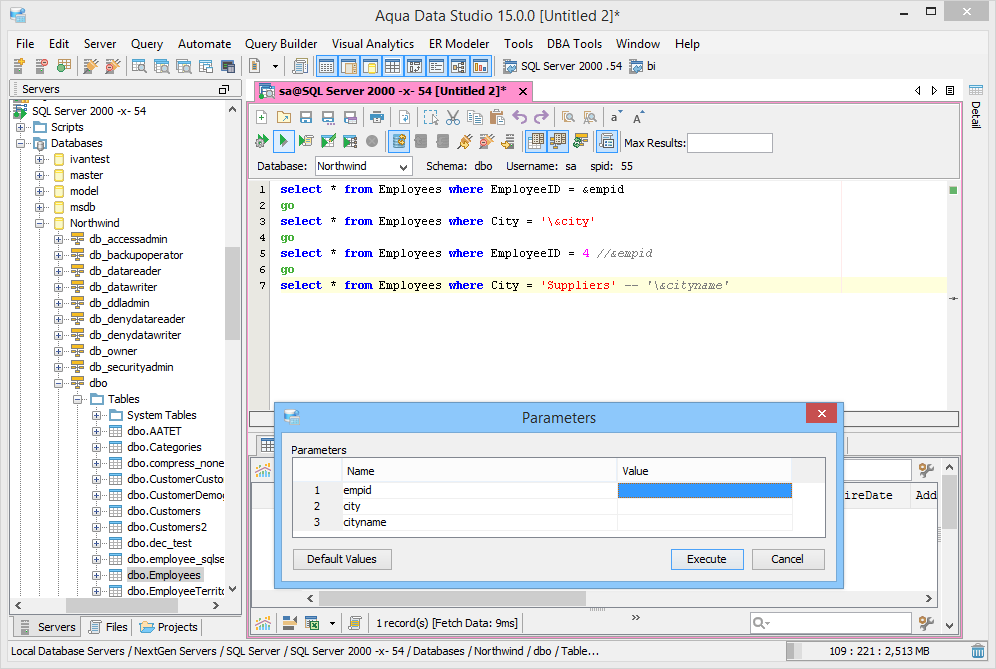Click the Cut scissors icon
This screenshot has height=669, width=996.
point(452,118)
